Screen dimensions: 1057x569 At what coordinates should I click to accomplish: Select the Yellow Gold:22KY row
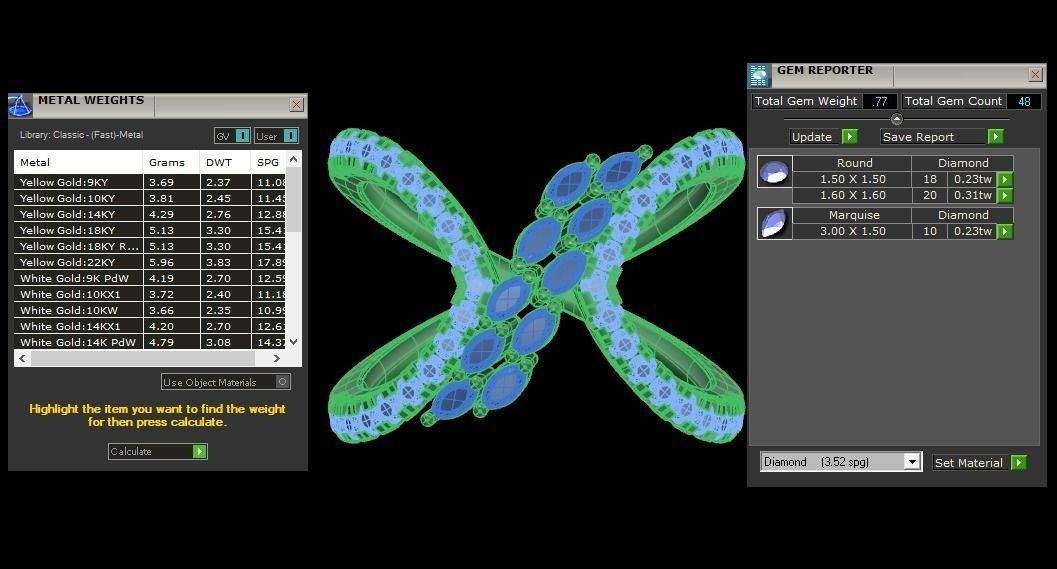[x=150, y=262]
